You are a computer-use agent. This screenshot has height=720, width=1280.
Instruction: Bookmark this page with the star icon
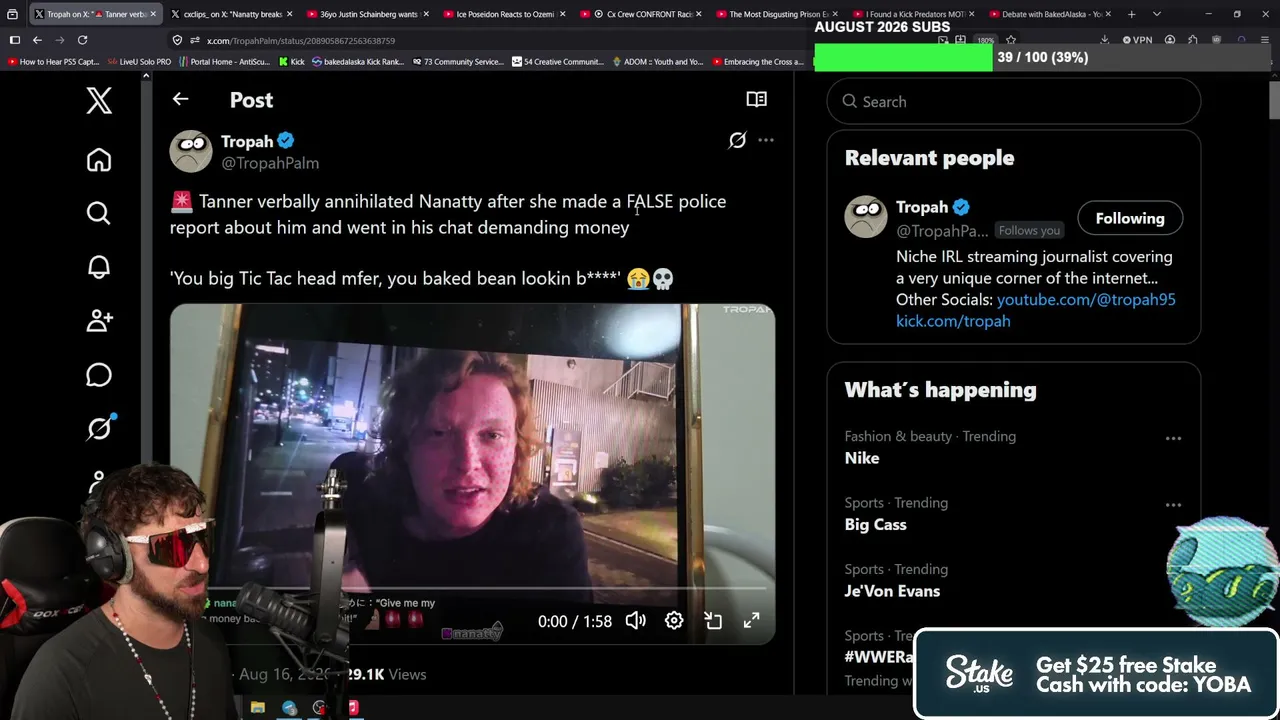1011,40
